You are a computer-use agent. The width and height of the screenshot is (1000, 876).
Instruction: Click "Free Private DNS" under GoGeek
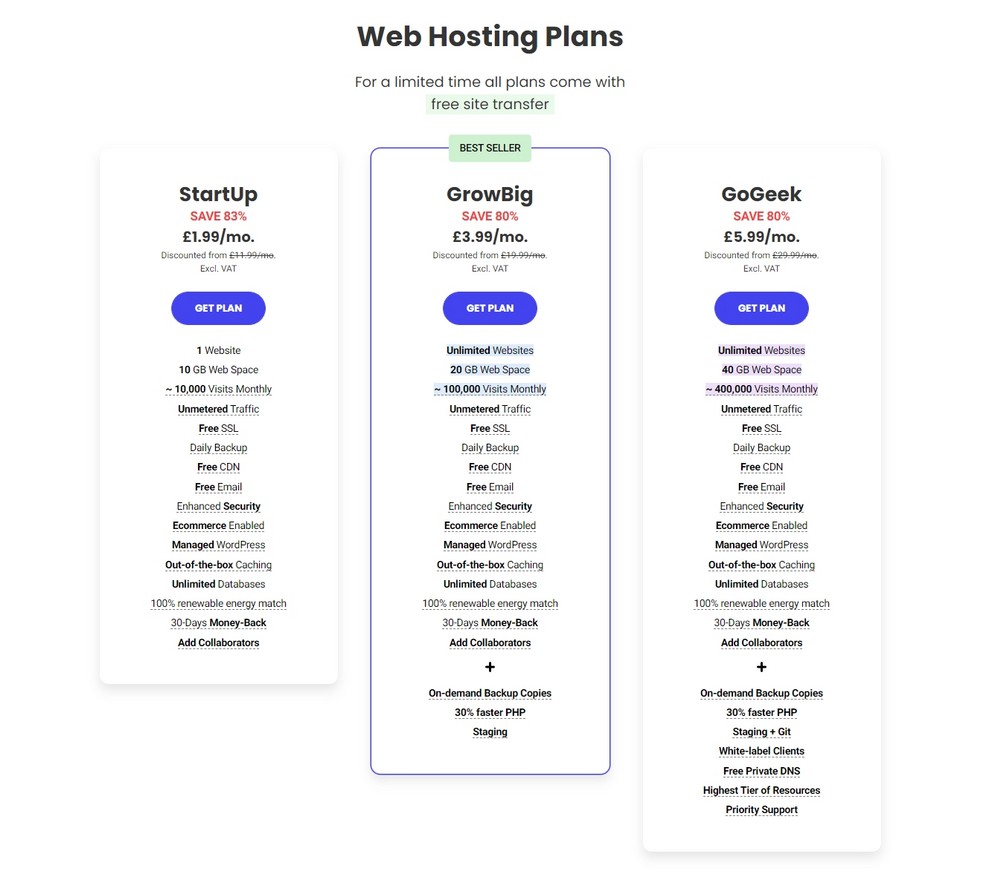click(761, 771)
